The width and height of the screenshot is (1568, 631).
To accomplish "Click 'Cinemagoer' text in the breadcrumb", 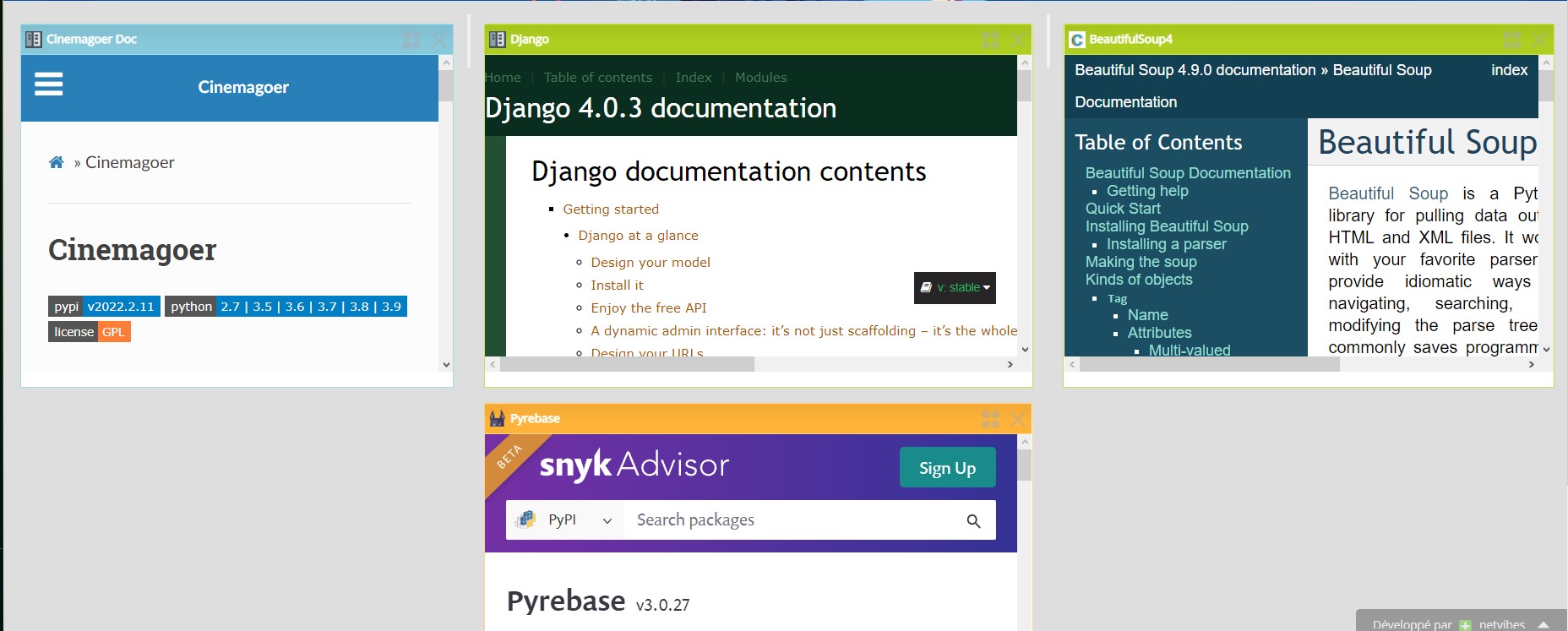I will 130,162.
